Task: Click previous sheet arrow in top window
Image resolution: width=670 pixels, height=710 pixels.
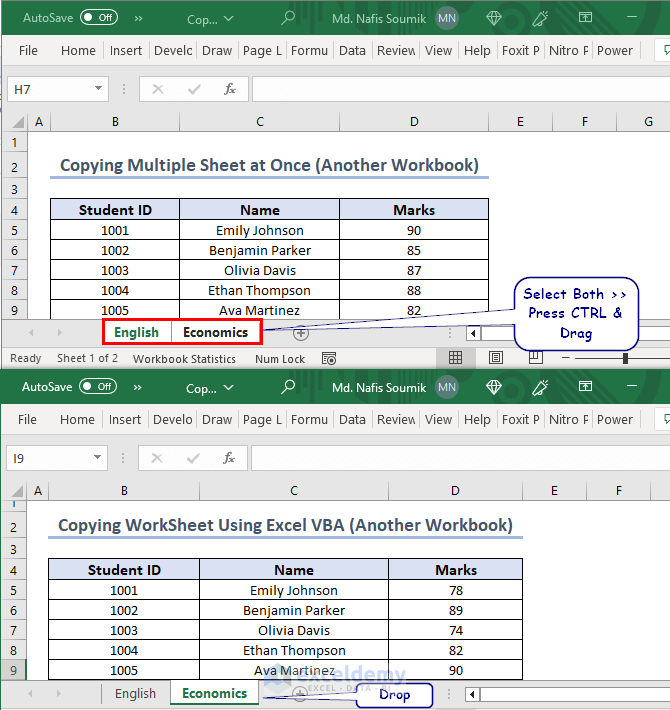Action: click(31, 332)
